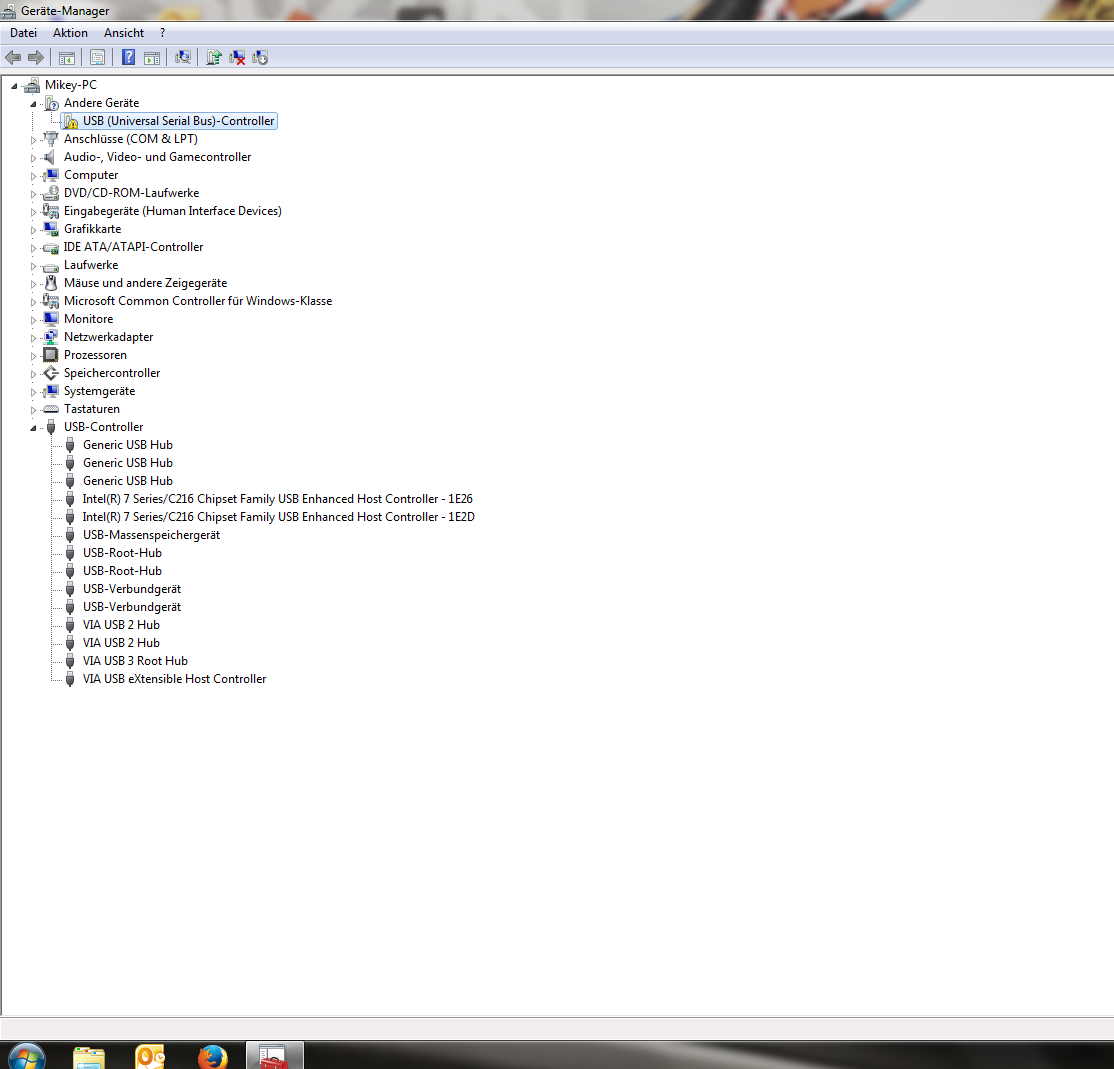
Task: Toggle the show/hide action pane icon
Action: click(x=151, y=58)
